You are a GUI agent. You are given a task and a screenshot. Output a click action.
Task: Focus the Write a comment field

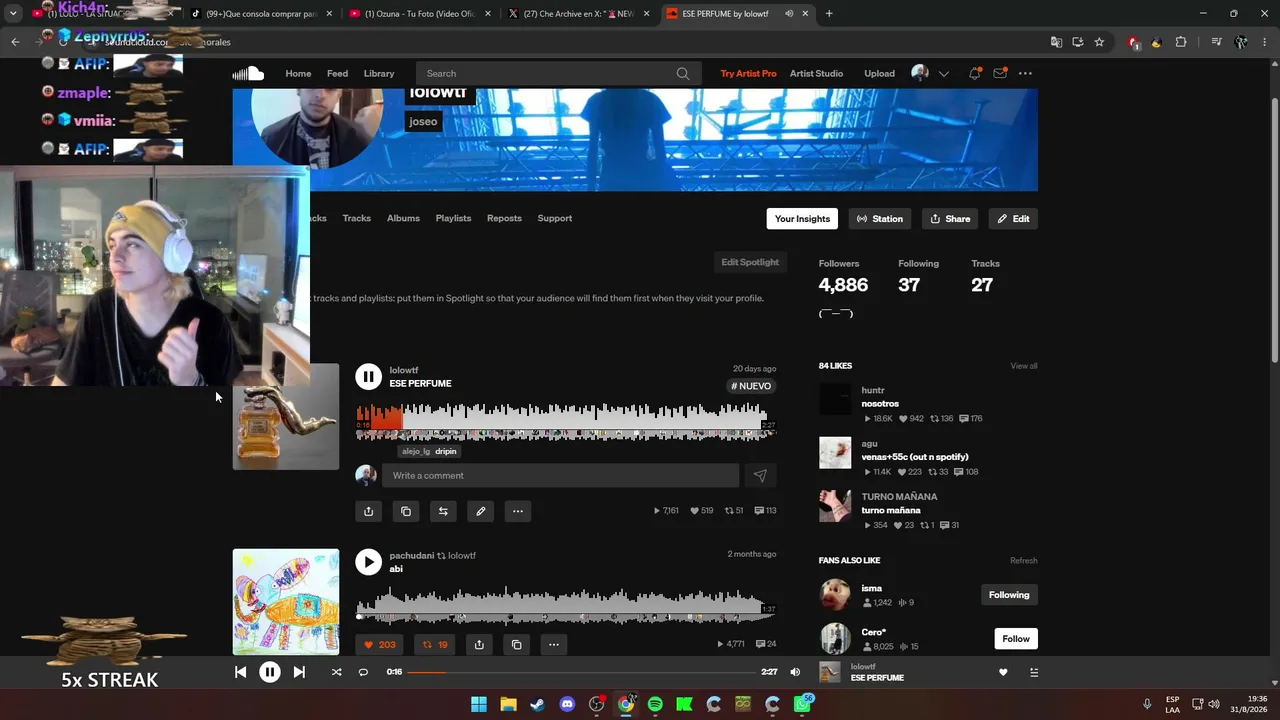560,476
